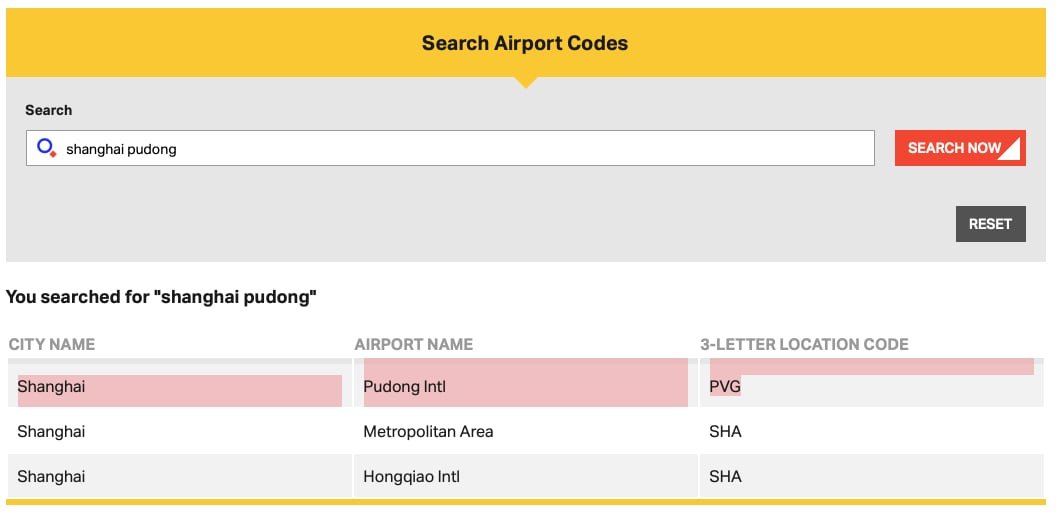Click the Search Airport Codes heading
Screen dimensions: 1059x516
click(525, 43)
